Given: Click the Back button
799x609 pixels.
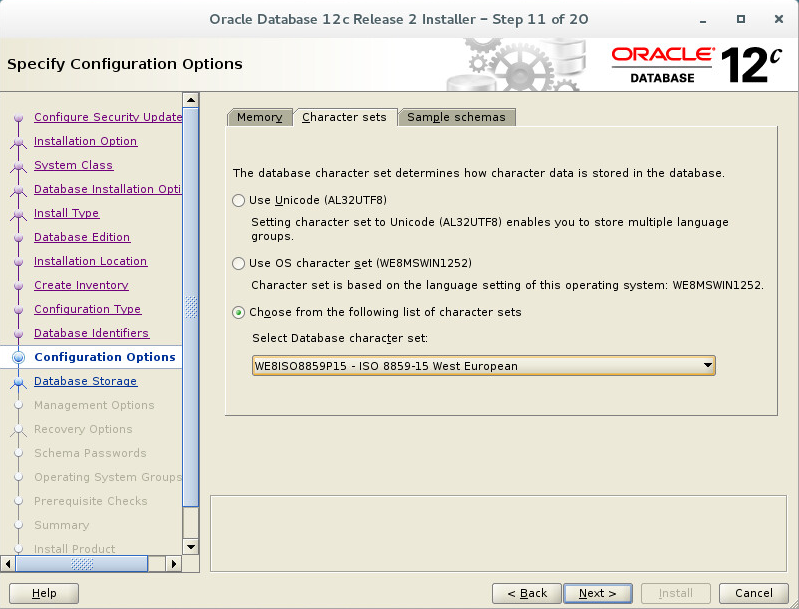Looking at the screenshot, I should coord(527,593).
